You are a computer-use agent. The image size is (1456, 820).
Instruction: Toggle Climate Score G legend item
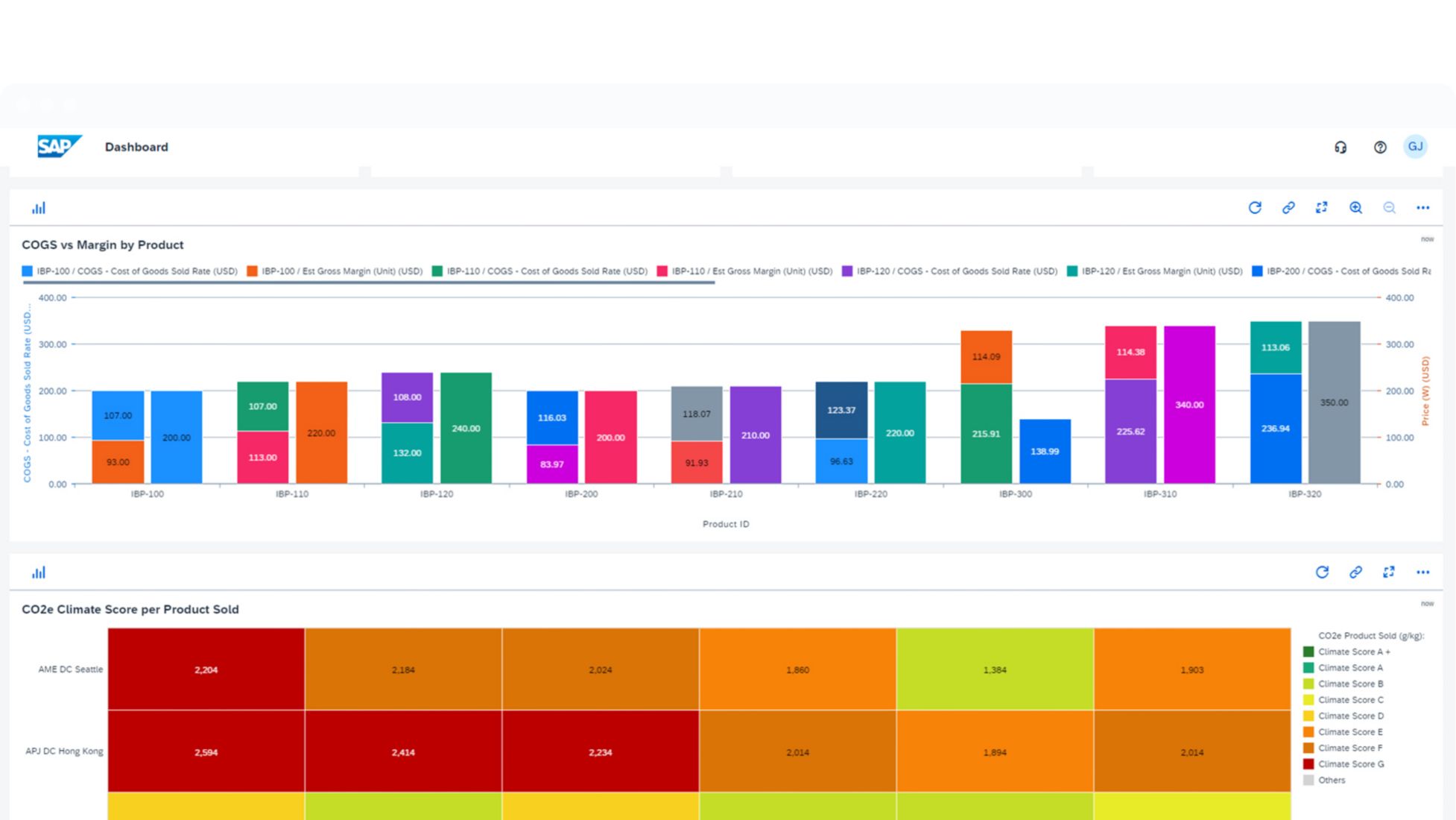click(x=1350, y=764)
